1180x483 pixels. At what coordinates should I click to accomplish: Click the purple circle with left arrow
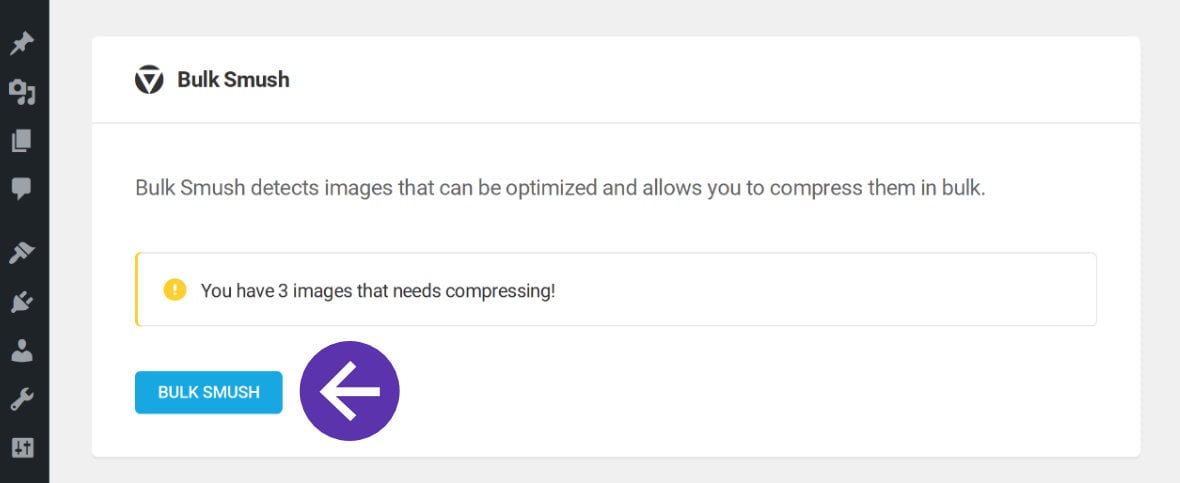tap(349, 391)
